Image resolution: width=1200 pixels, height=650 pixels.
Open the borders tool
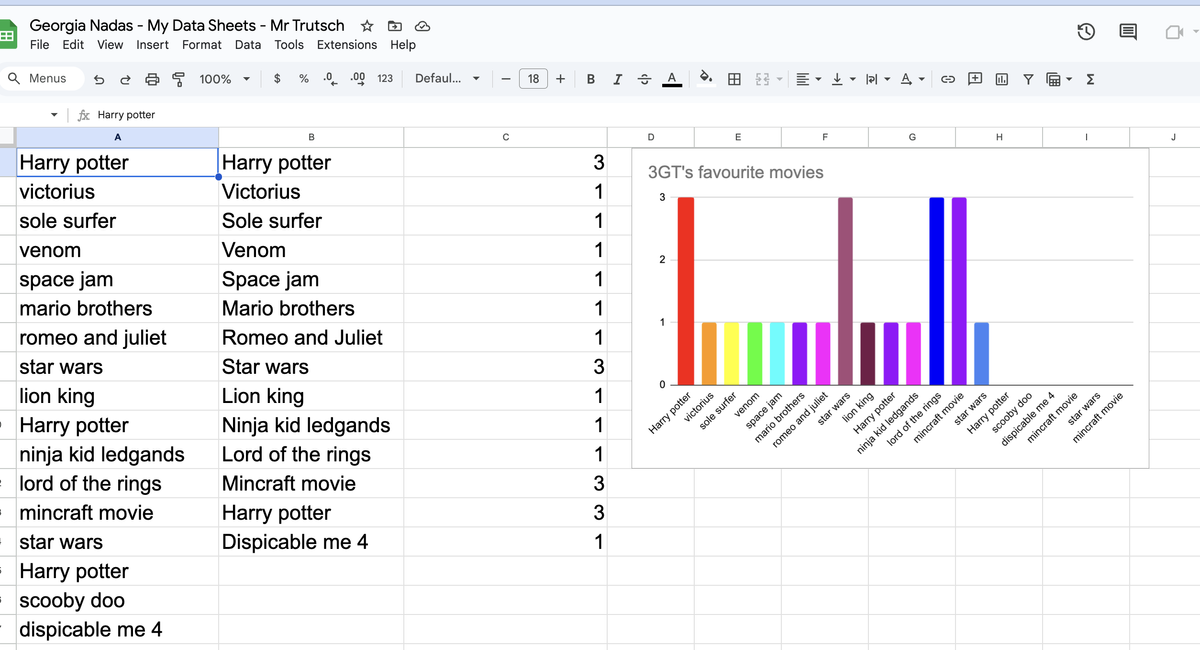(734, 78)
